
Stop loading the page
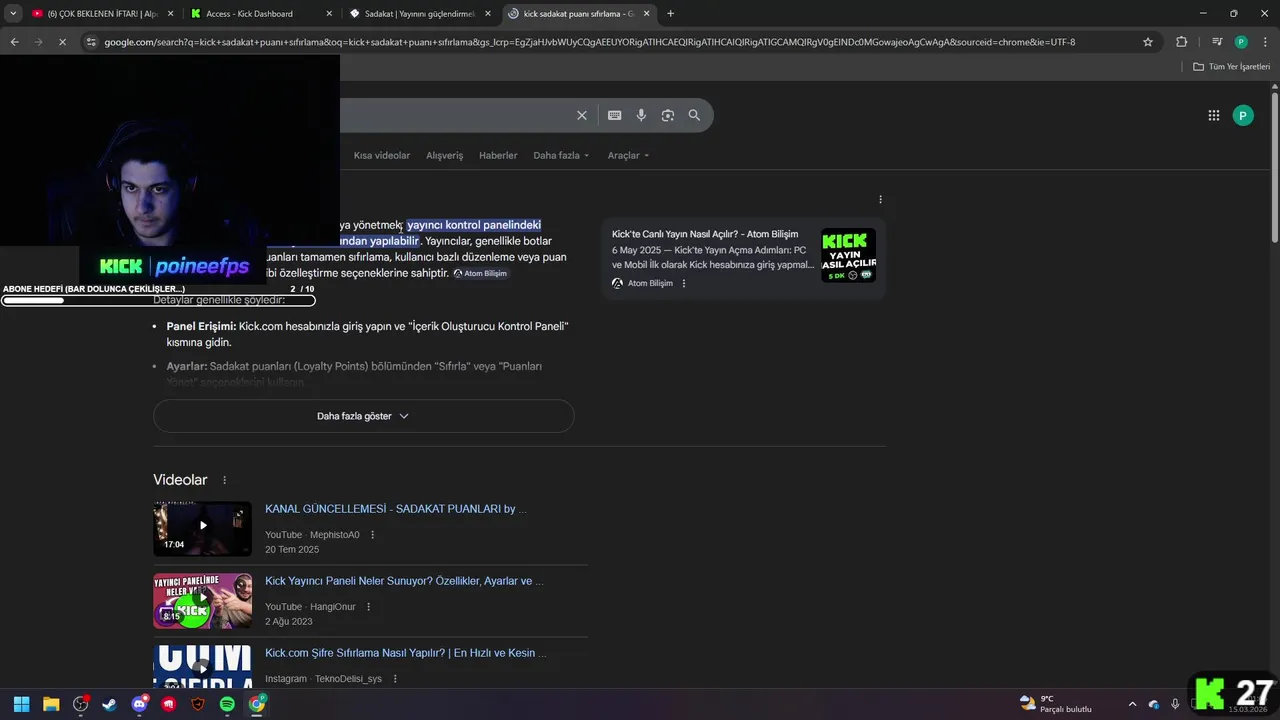62,42
